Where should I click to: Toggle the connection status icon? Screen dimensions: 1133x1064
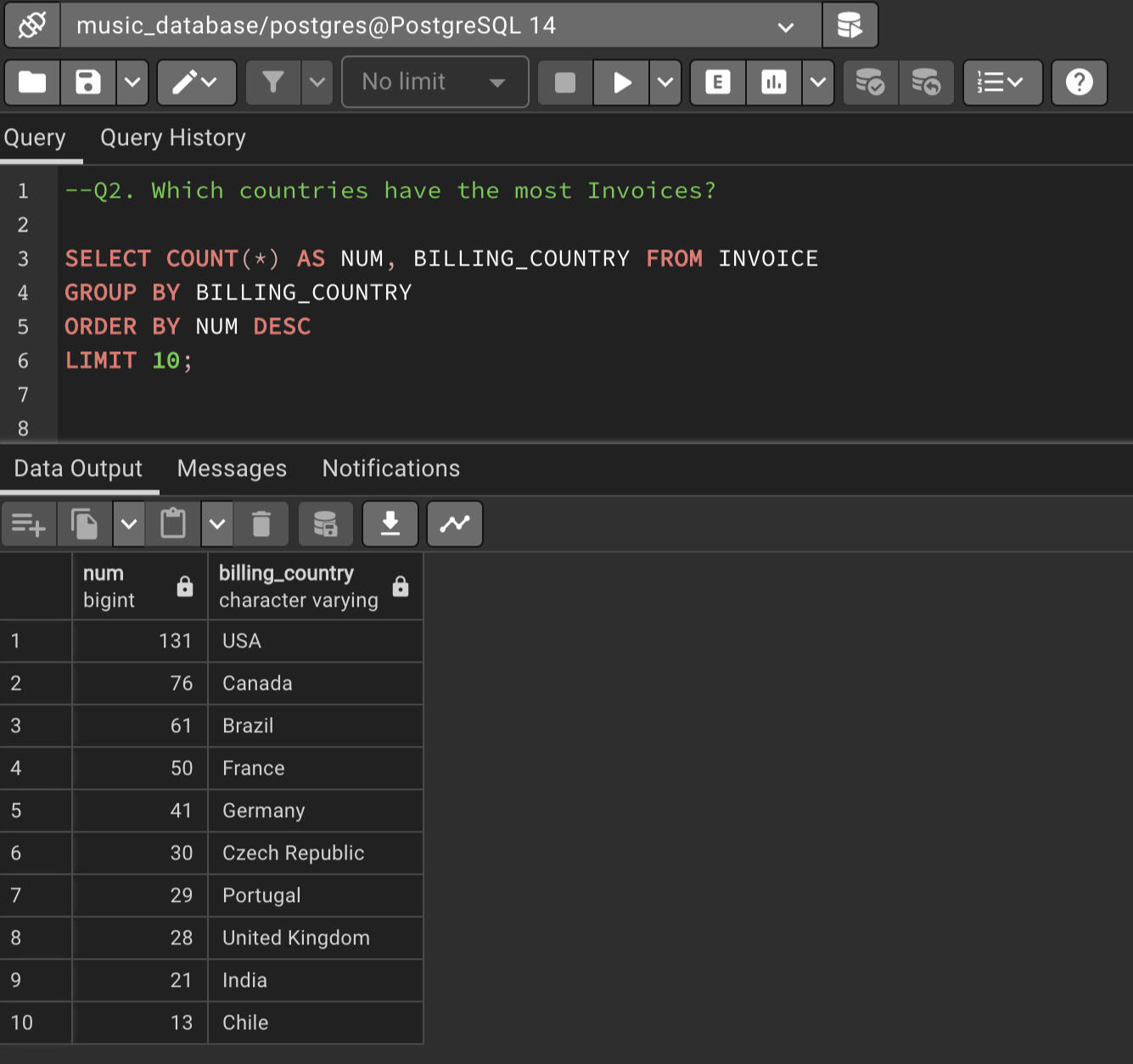(32, 25)
